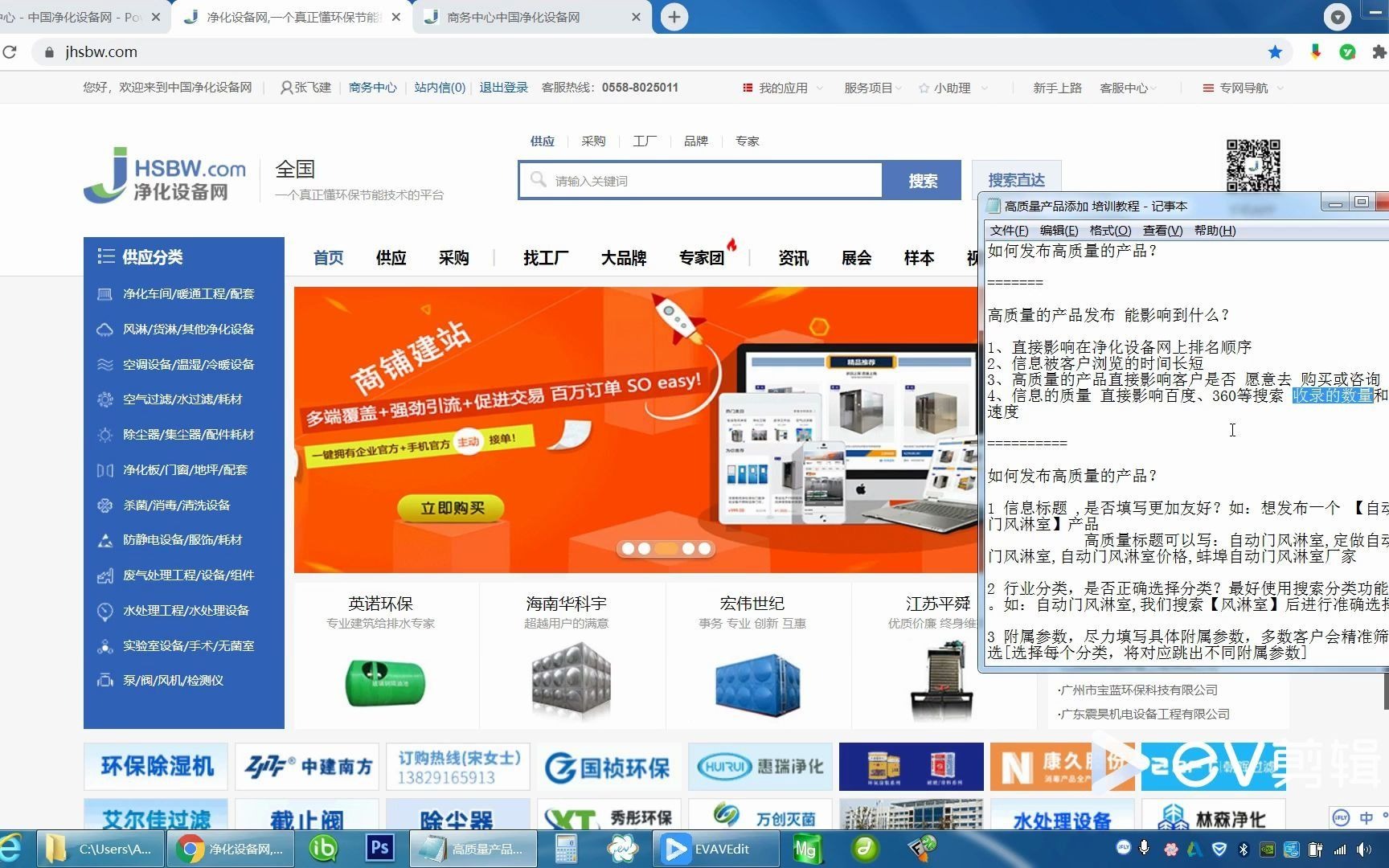This screenshot has width=1389, height=868.
Task: Click the blue 搜索 button
Action: point(922,181)
